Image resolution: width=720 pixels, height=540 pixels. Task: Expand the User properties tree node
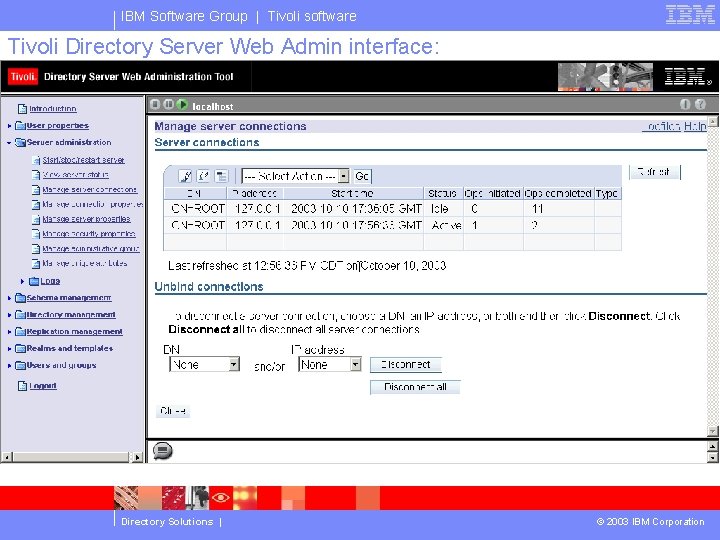click(x=9, y=125)
